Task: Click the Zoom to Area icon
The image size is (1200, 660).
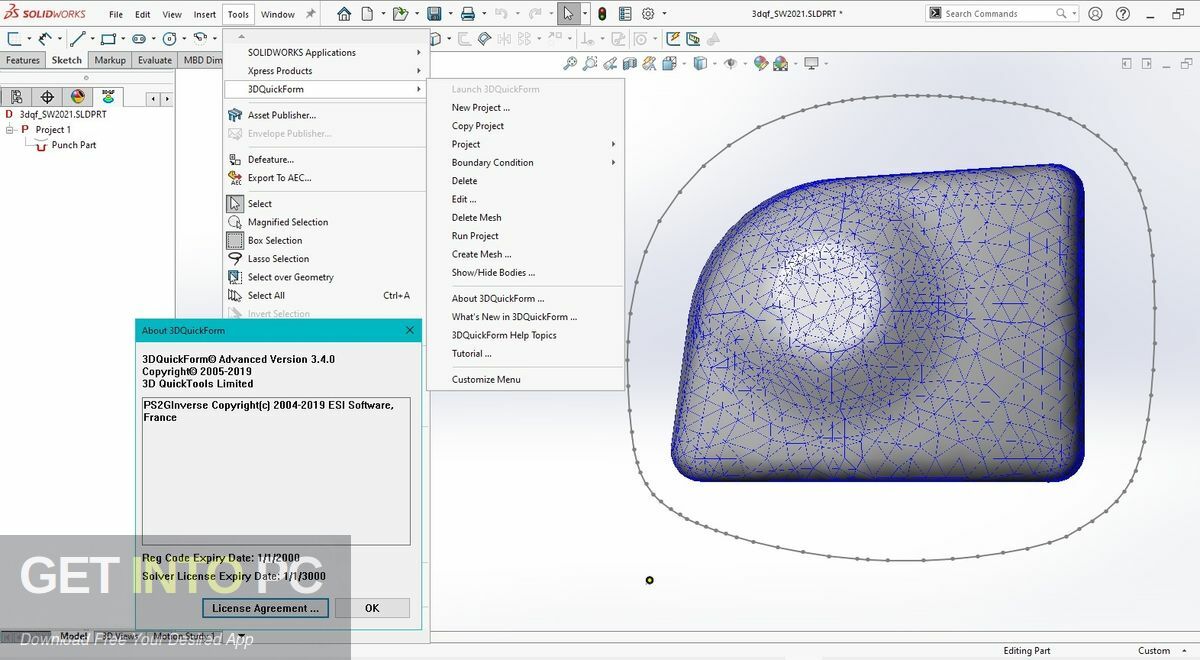Action: pyautogui.click(x=590, y=63)
